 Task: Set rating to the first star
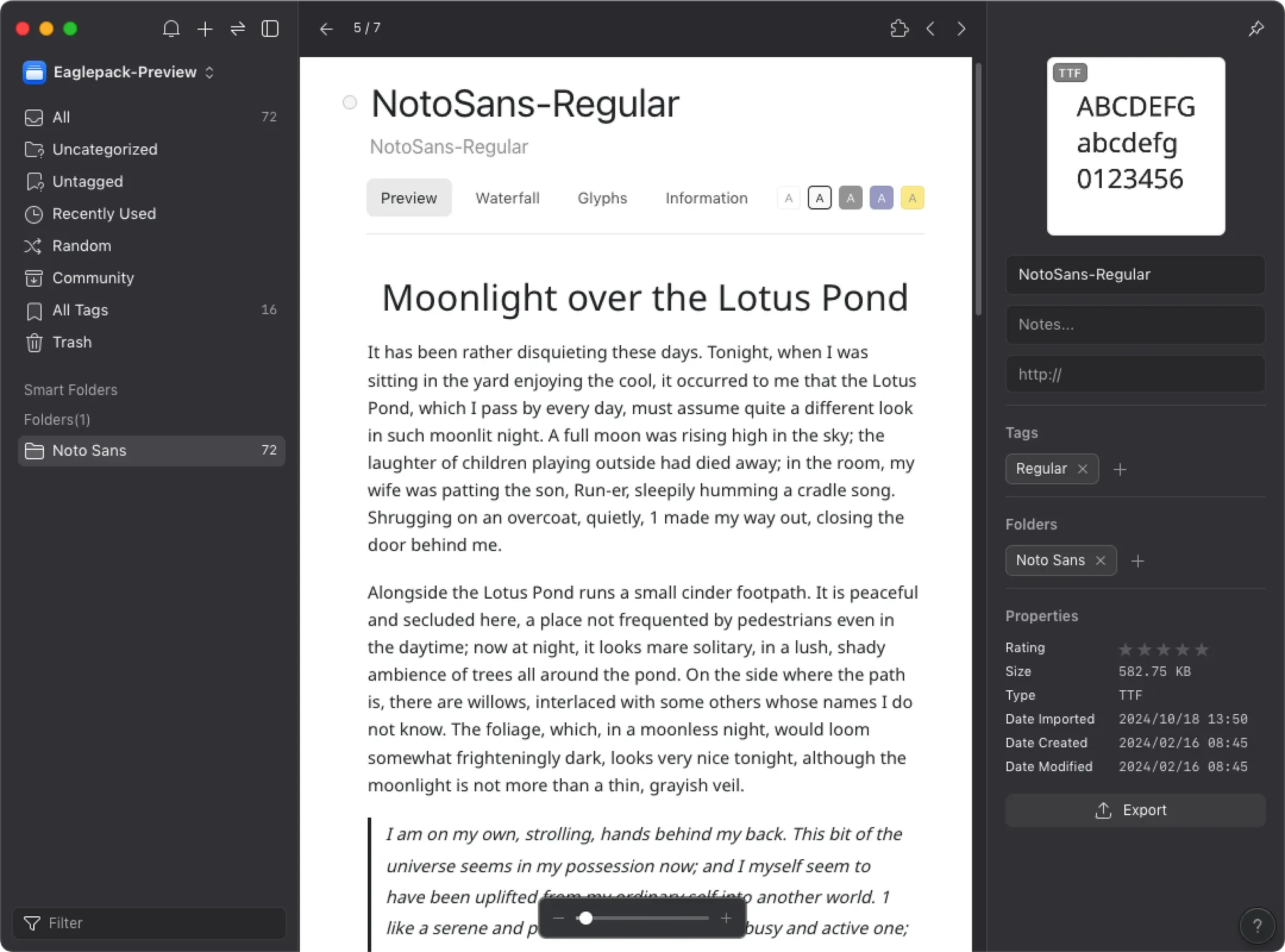pos(1126,649)
